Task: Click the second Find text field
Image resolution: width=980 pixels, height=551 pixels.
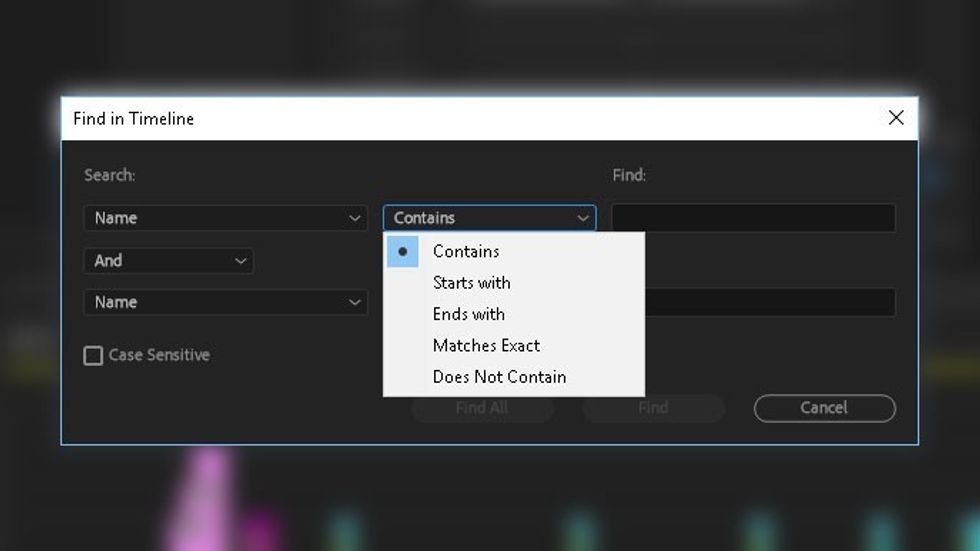Action: tap(770, 302)
